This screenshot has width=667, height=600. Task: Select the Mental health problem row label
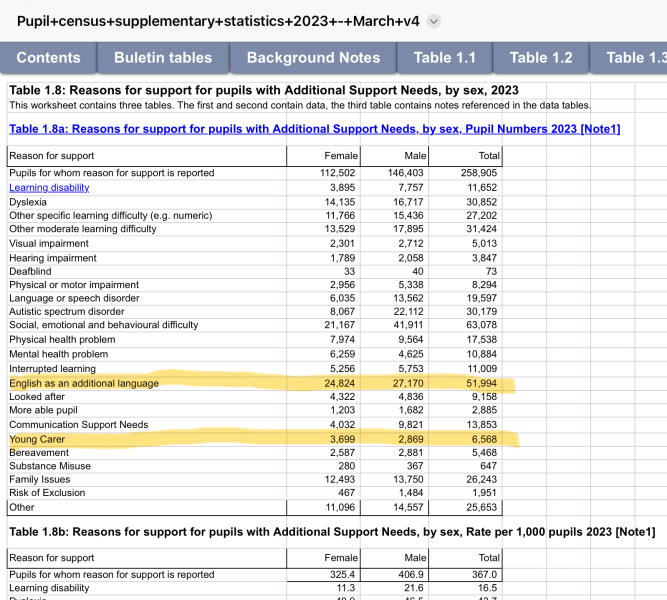coord(59,354)
